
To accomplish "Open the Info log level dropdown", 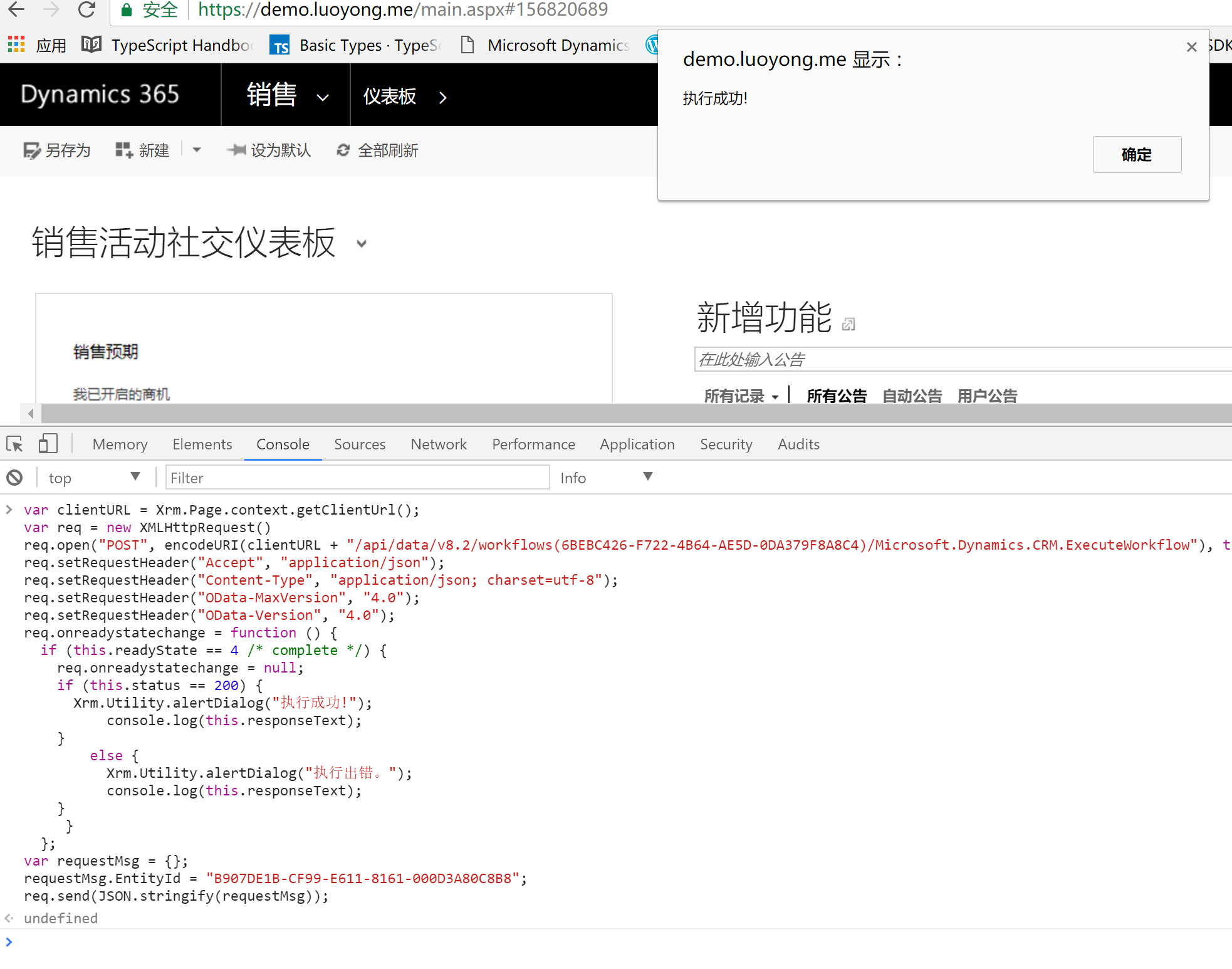I will (606, 478).
